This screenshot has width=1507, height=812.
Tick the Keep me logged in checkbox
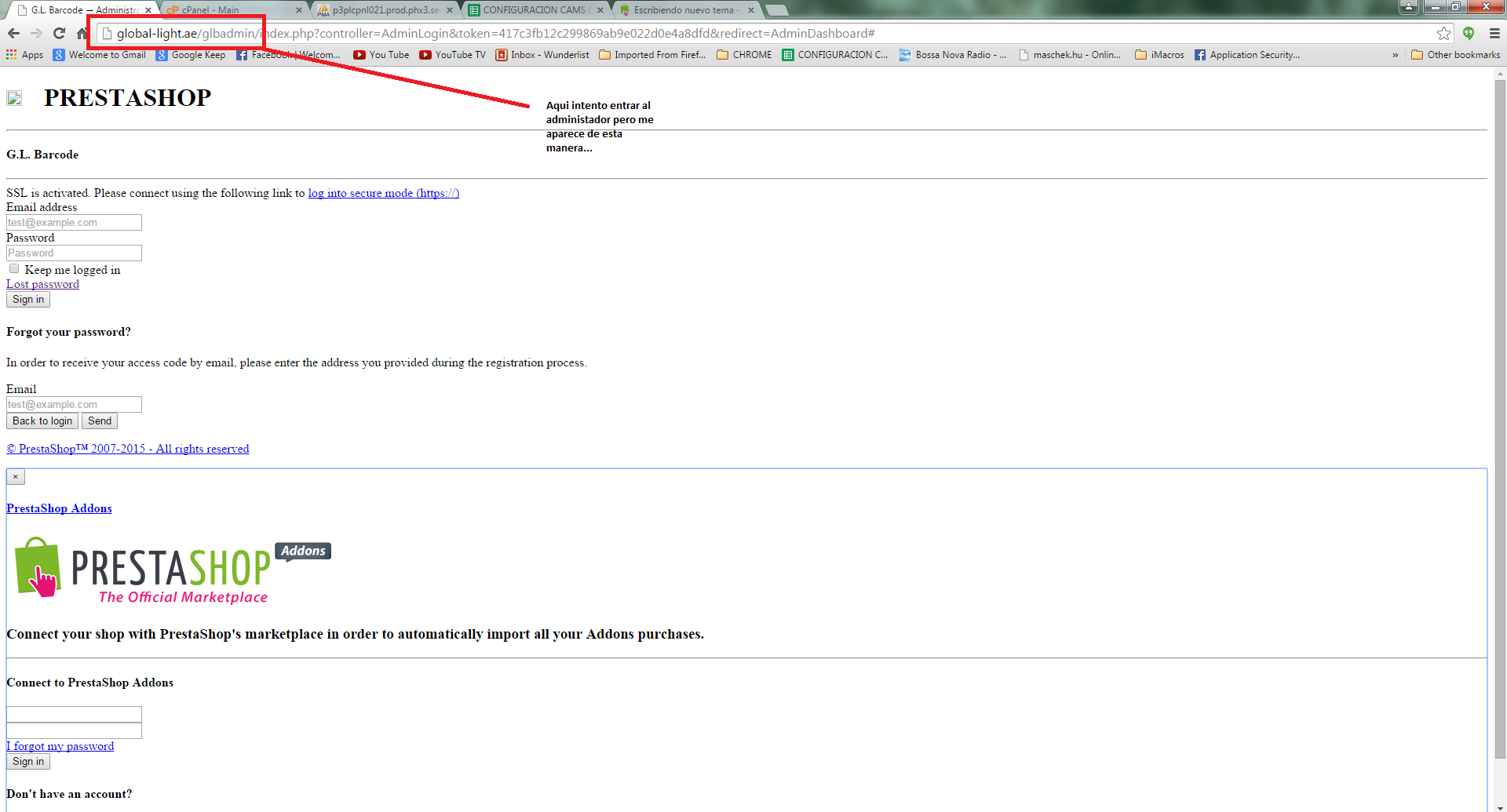(x=14, y=269)
